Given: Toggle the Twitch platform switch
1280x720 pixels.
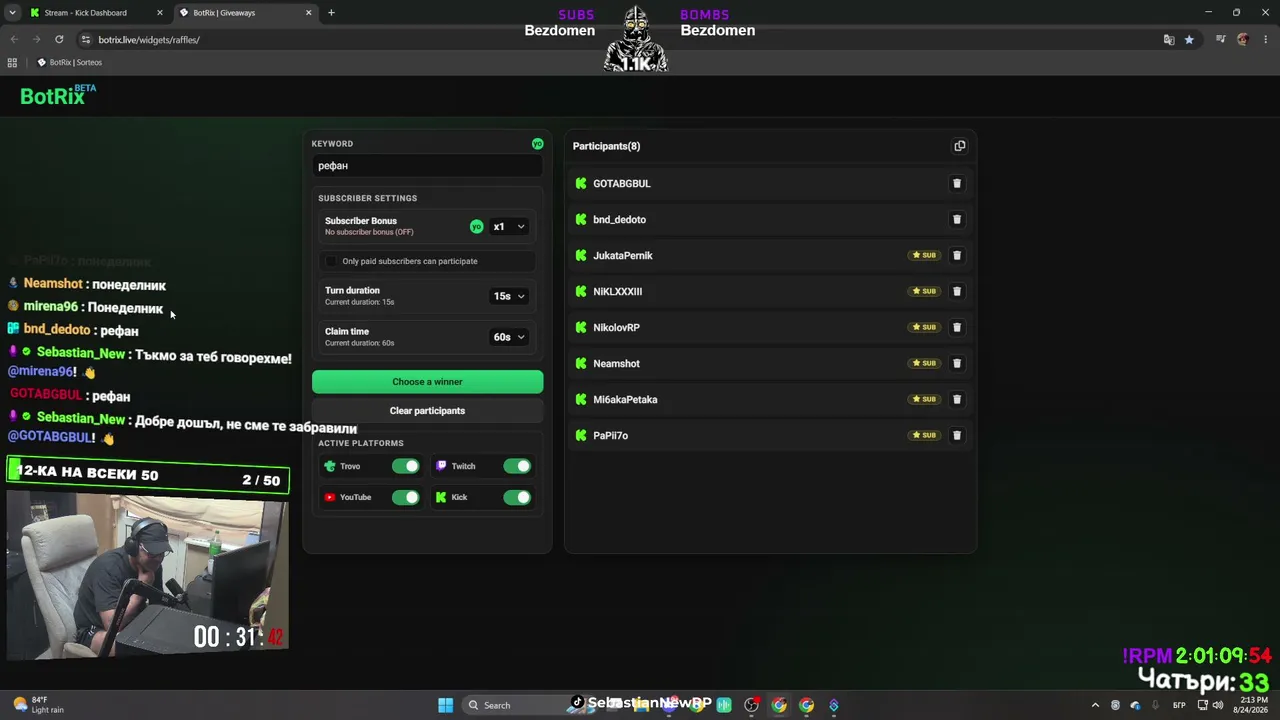Looking at the screenshot, I should (517, 466).
